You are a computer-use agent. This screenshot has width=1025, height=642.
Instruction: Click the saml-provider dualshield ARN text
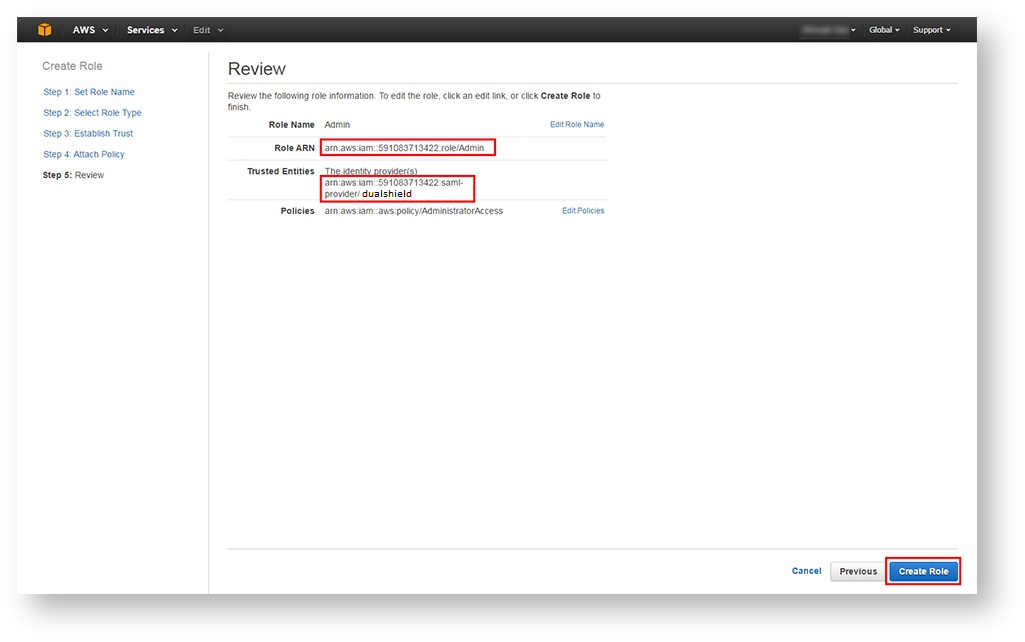394,188
